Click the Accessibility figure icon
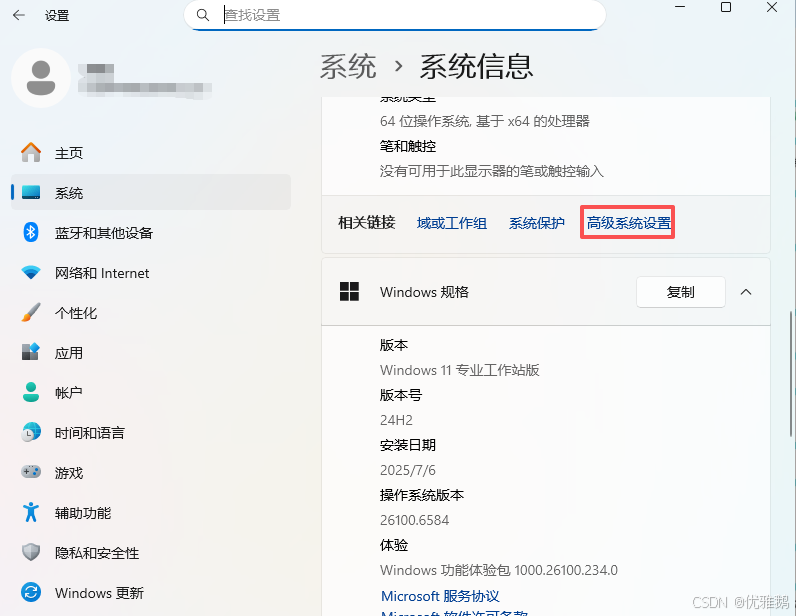 click(x=31, y=512)
